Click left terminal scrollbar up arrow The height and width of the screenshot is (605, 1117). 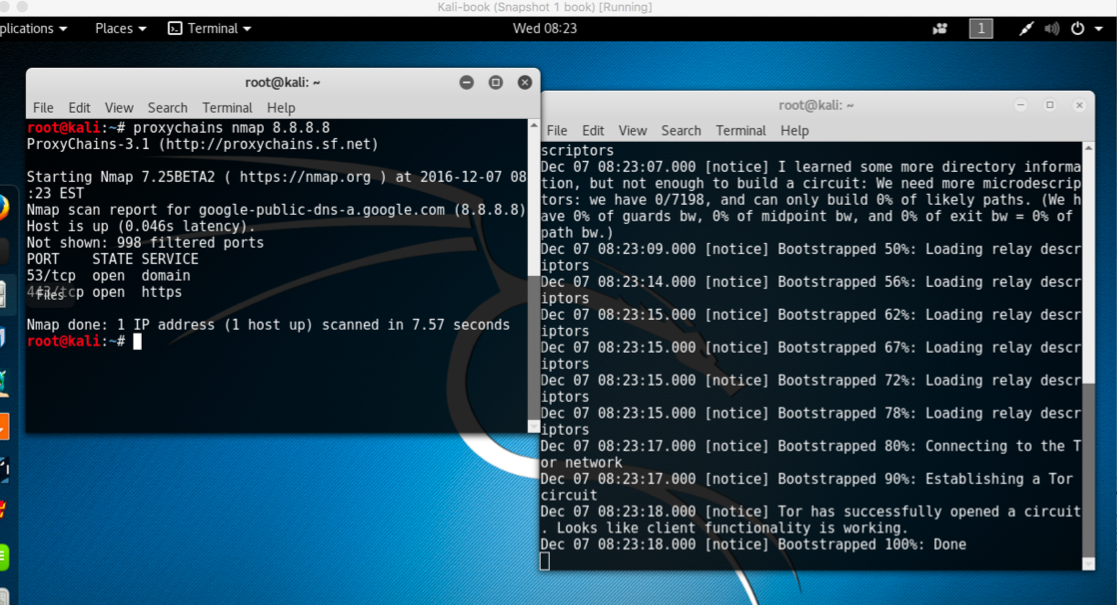point(534,125)
